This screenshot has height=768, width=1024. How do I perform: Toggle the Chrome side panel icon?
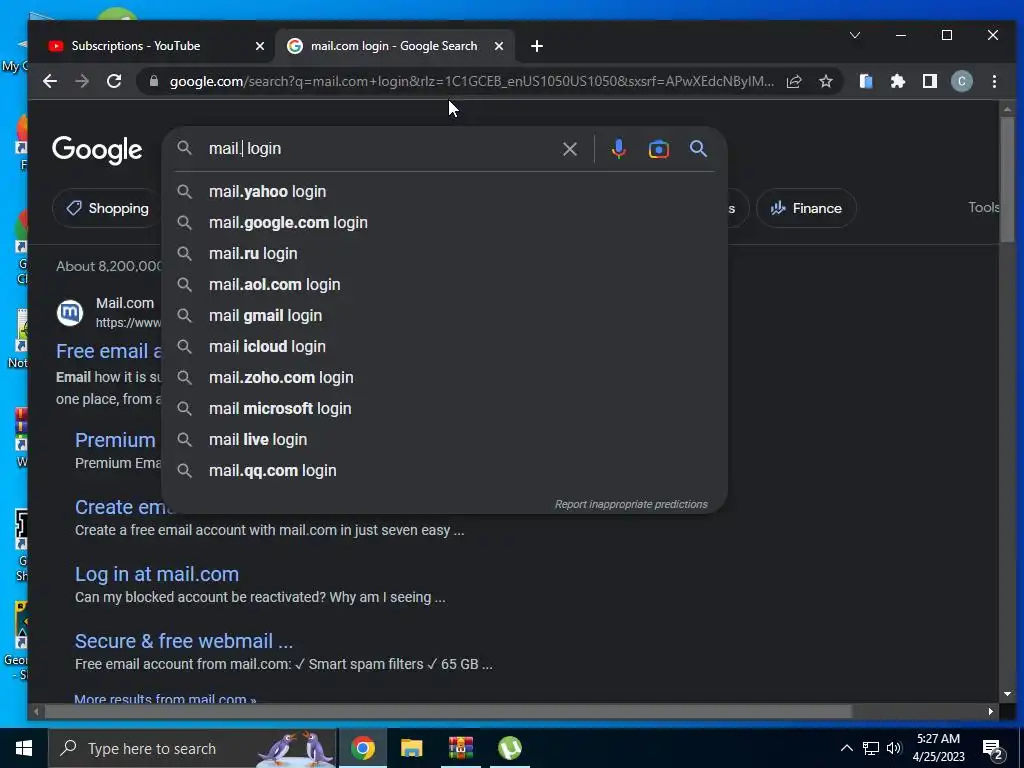(930, 81)
